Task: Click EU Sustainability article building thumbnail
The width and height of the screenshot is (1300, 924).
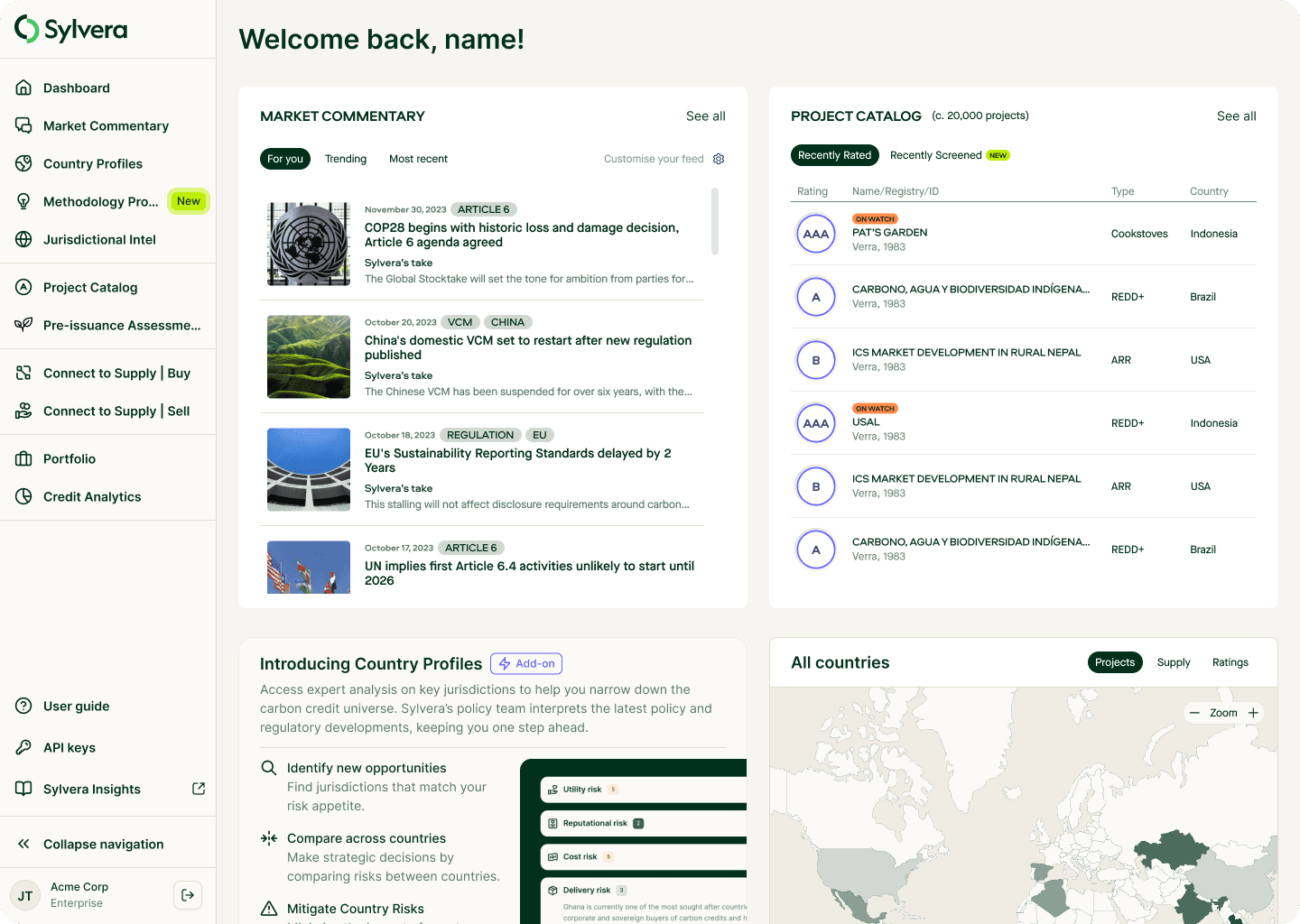Action: coord(309,469)
